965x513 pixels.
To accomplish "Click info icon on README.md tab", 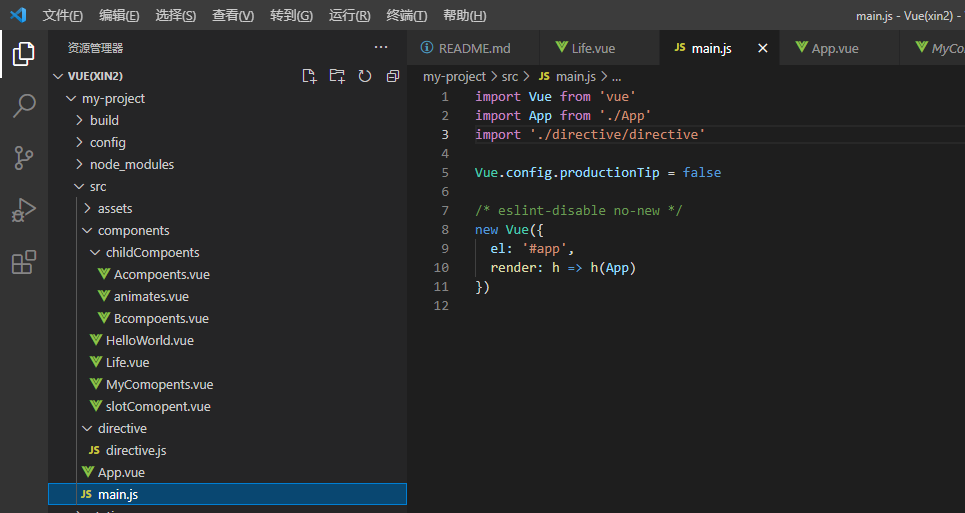I will click(426, 47).
